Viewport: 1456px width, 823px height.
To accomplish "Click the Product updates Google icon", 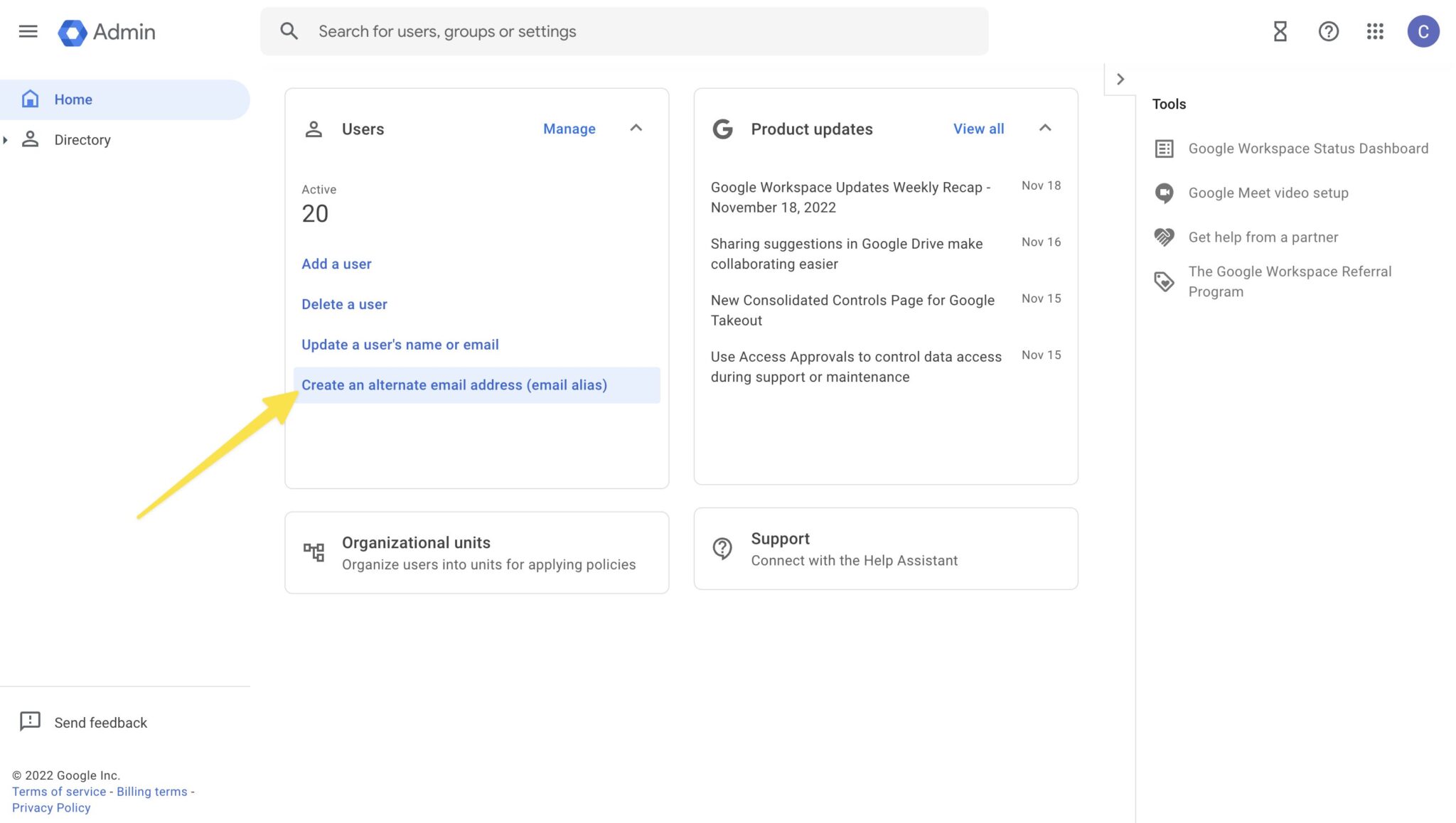I will pos(722,128).
